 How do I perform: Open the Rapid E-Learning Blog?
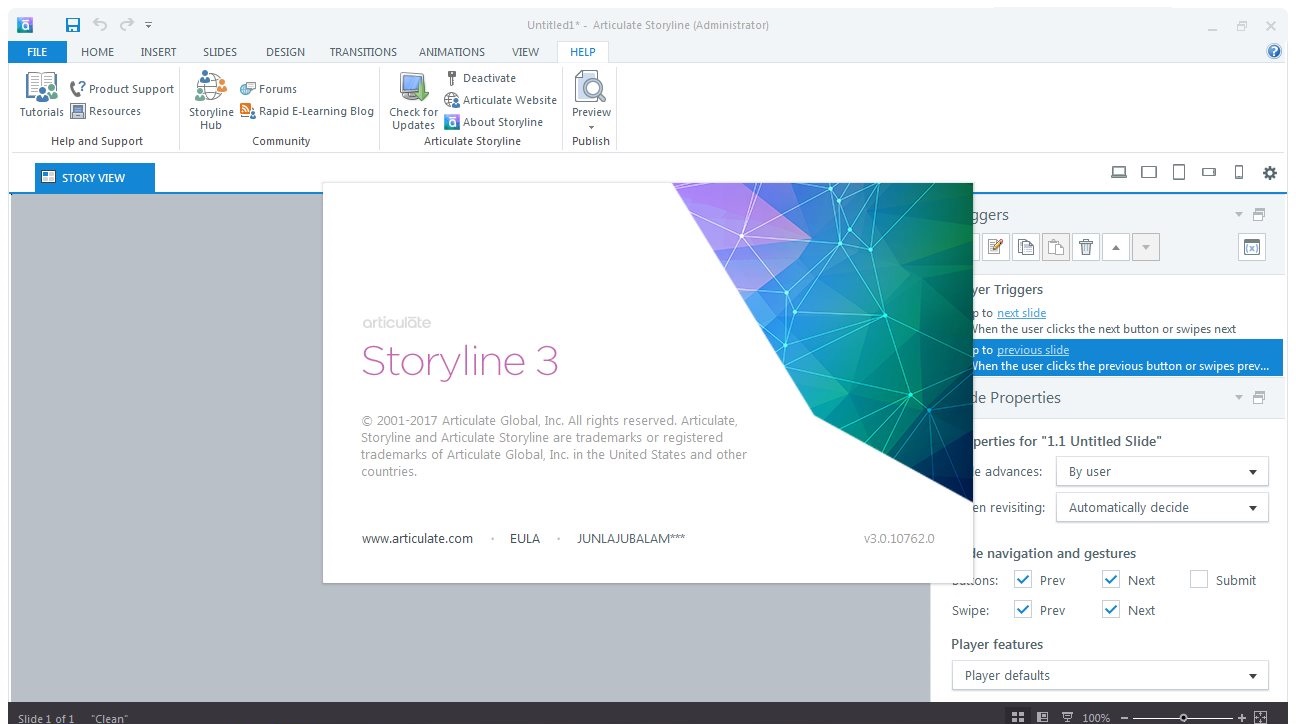point(307,111)
